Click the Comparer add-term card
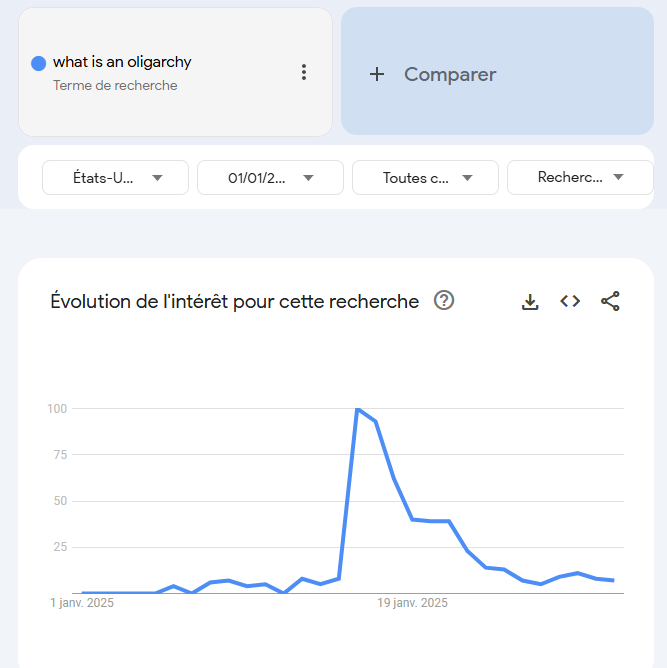This screenshot has height=668, width=667. [497, 71]
